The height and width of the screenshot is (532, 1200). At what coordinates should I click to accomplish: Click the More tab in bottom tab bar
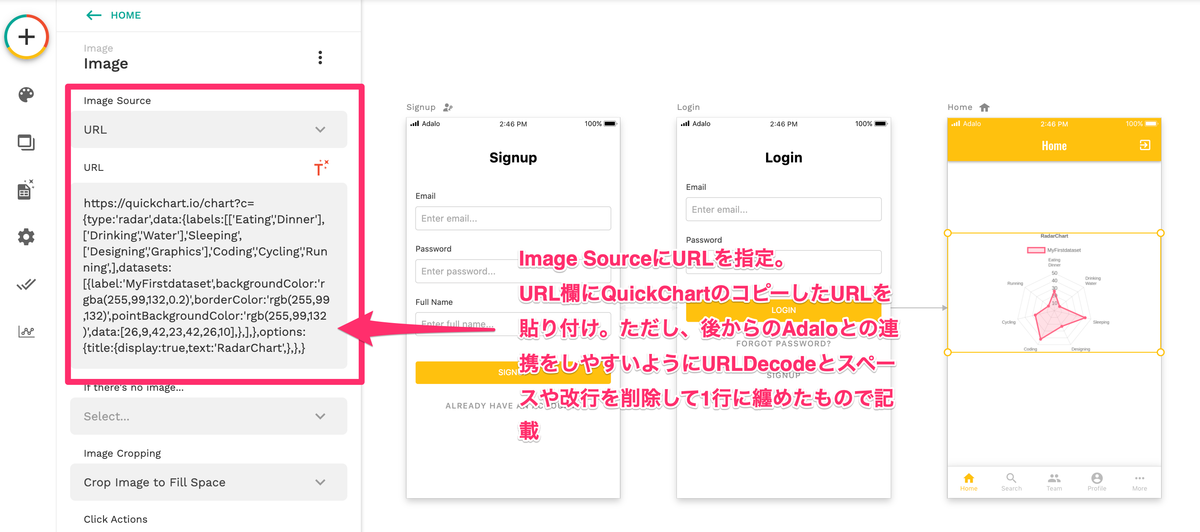[x=1140, y=482]
